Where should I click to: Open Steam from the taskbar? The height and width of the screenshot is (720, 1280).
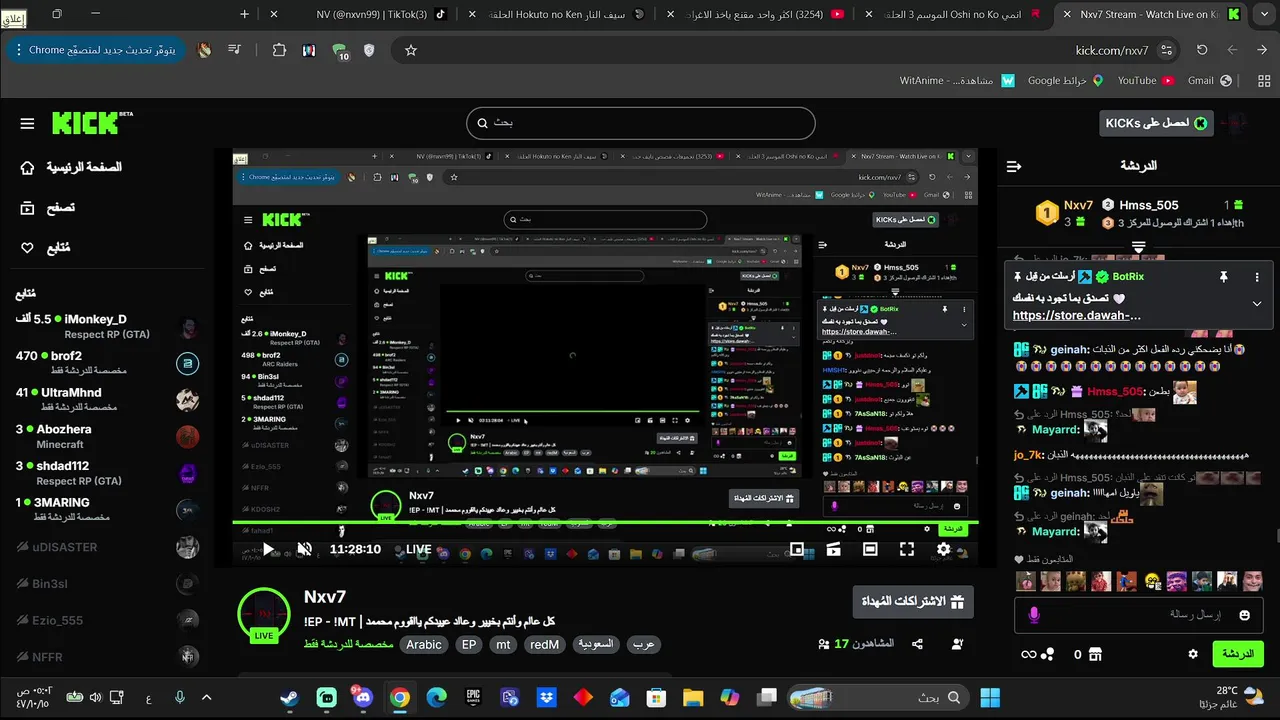point(289,697)
